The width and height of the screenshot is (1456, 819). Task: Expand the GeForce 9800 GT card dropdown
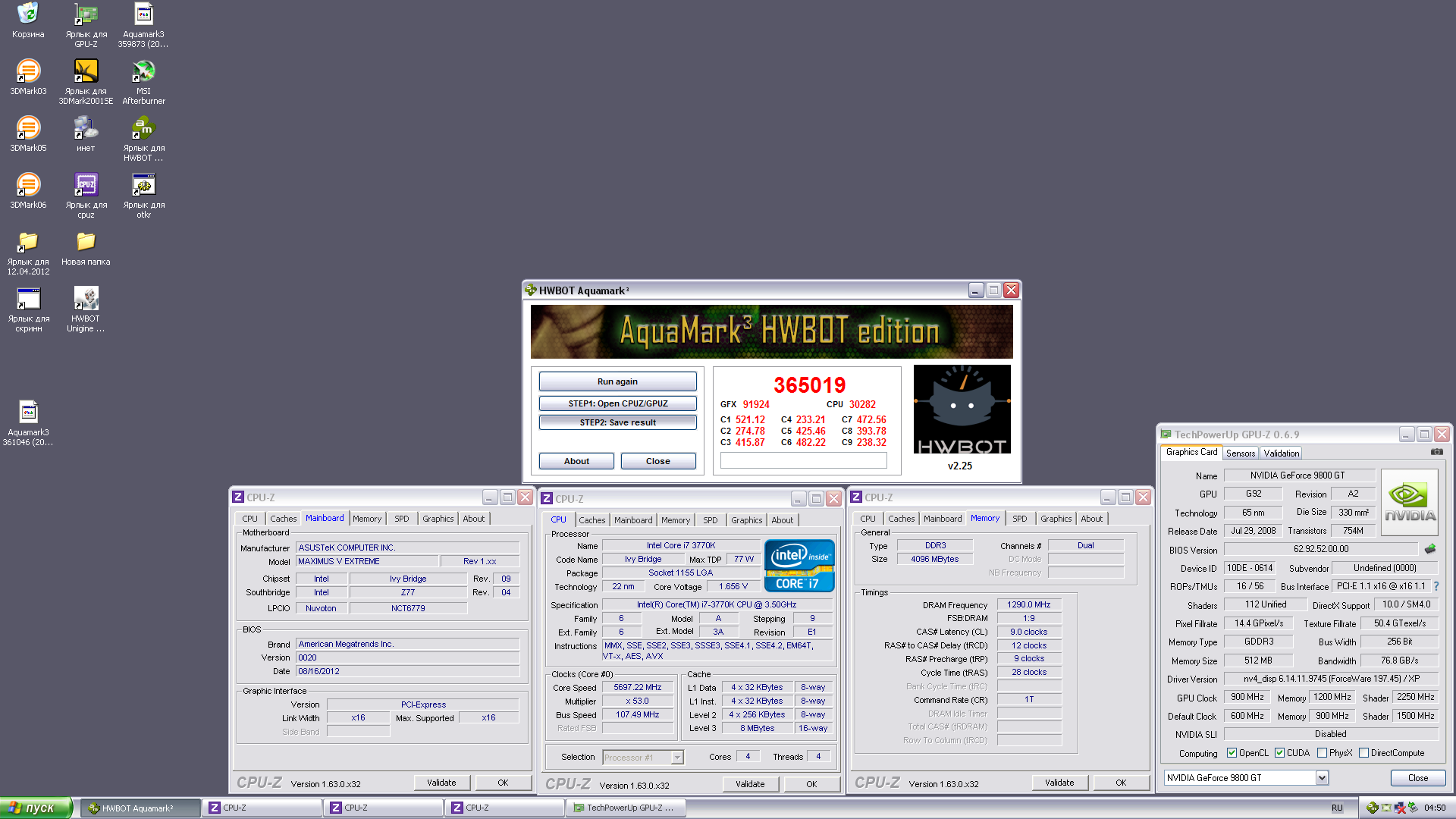coord(1322,778)
